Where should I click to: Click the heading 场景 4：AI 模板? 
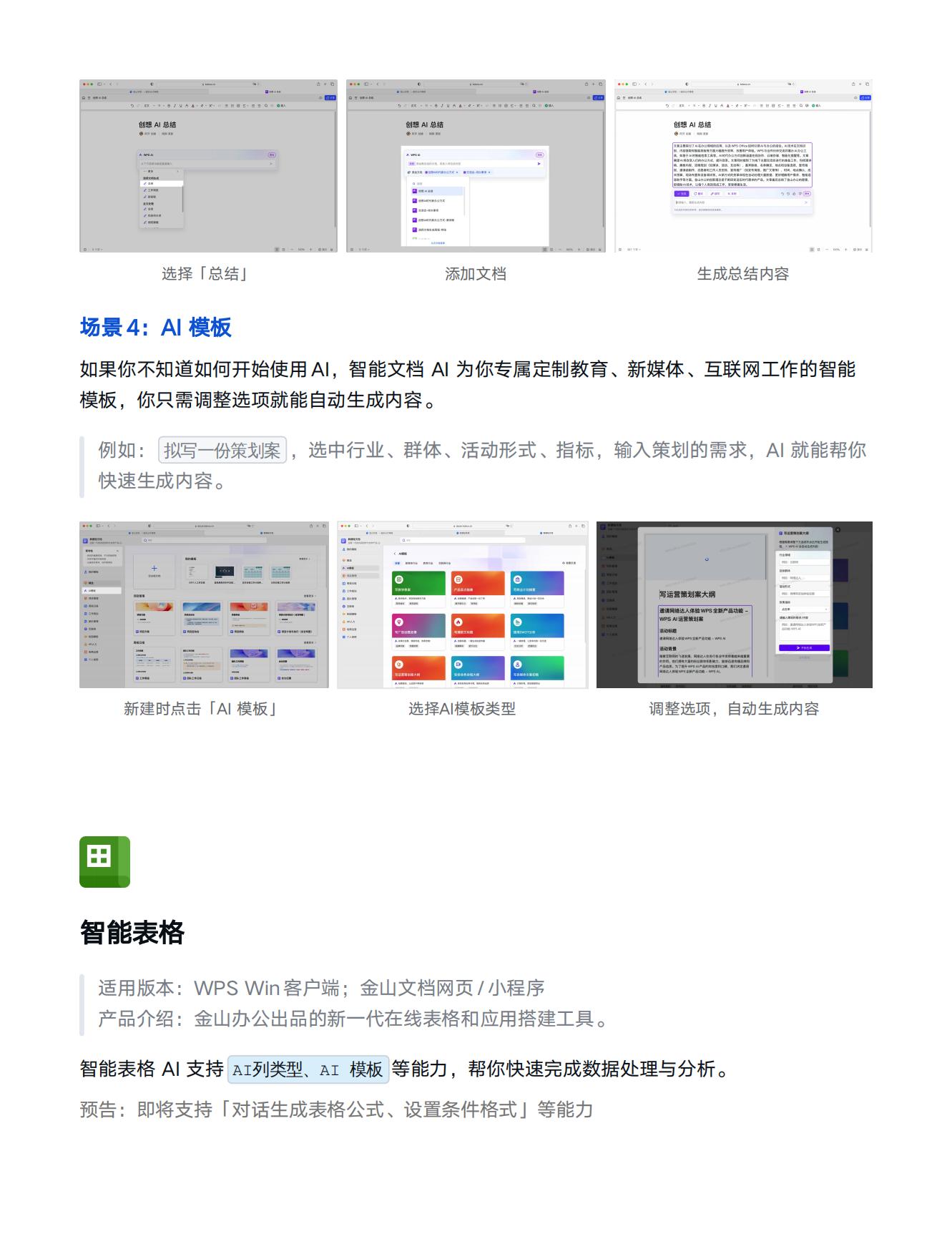point(156,327)
